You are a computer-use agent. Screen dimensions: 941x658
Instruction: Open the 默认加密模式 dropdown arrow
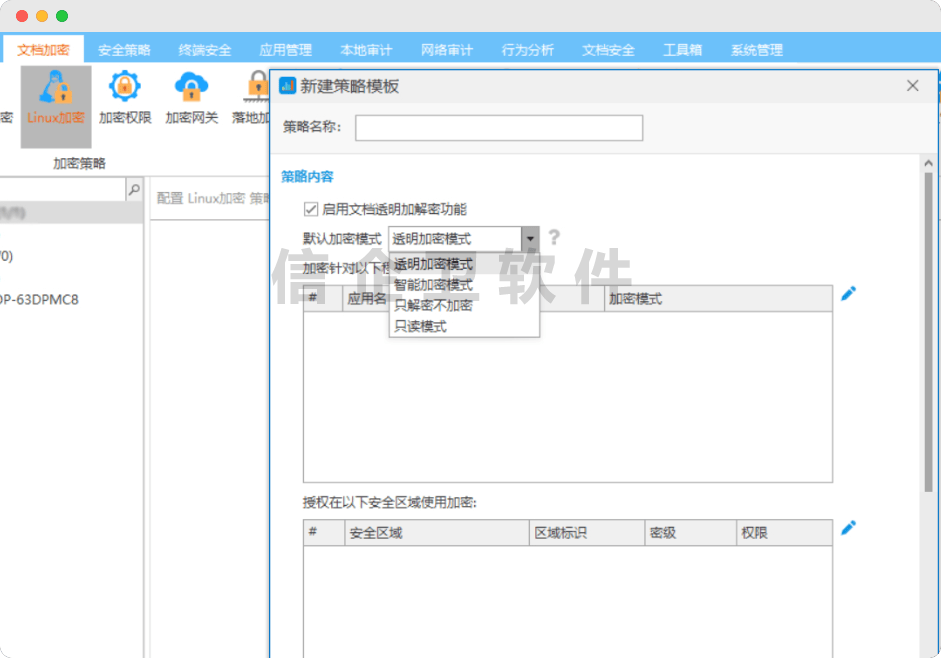click(x=531, y=239)
